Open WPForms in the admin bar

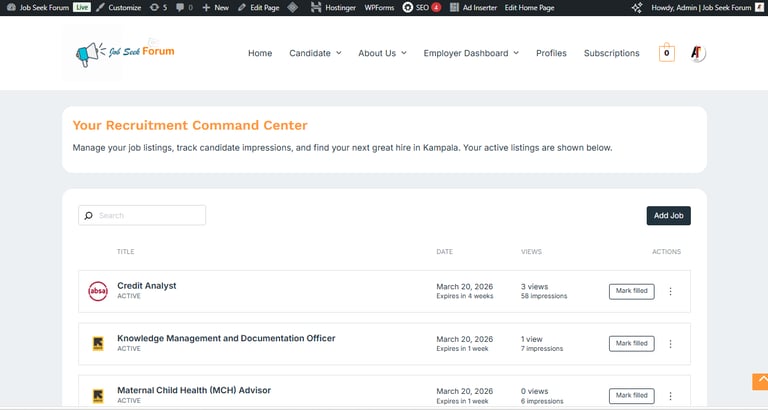(x=379, y=7)
